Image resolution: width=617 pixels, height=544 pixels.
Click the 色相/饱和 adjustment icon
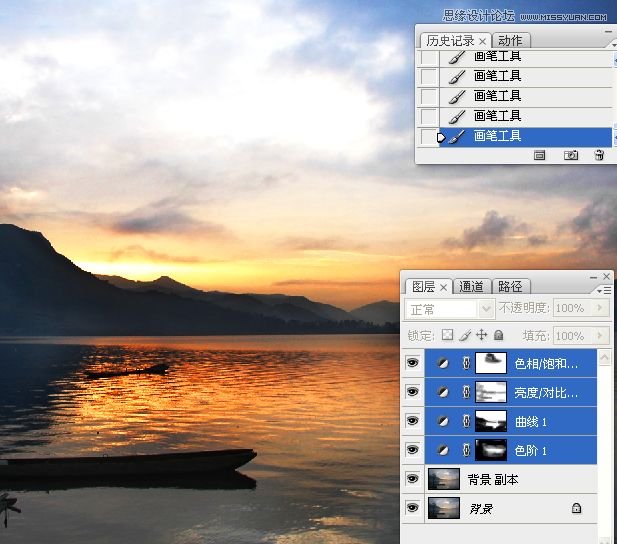[443, 363]
